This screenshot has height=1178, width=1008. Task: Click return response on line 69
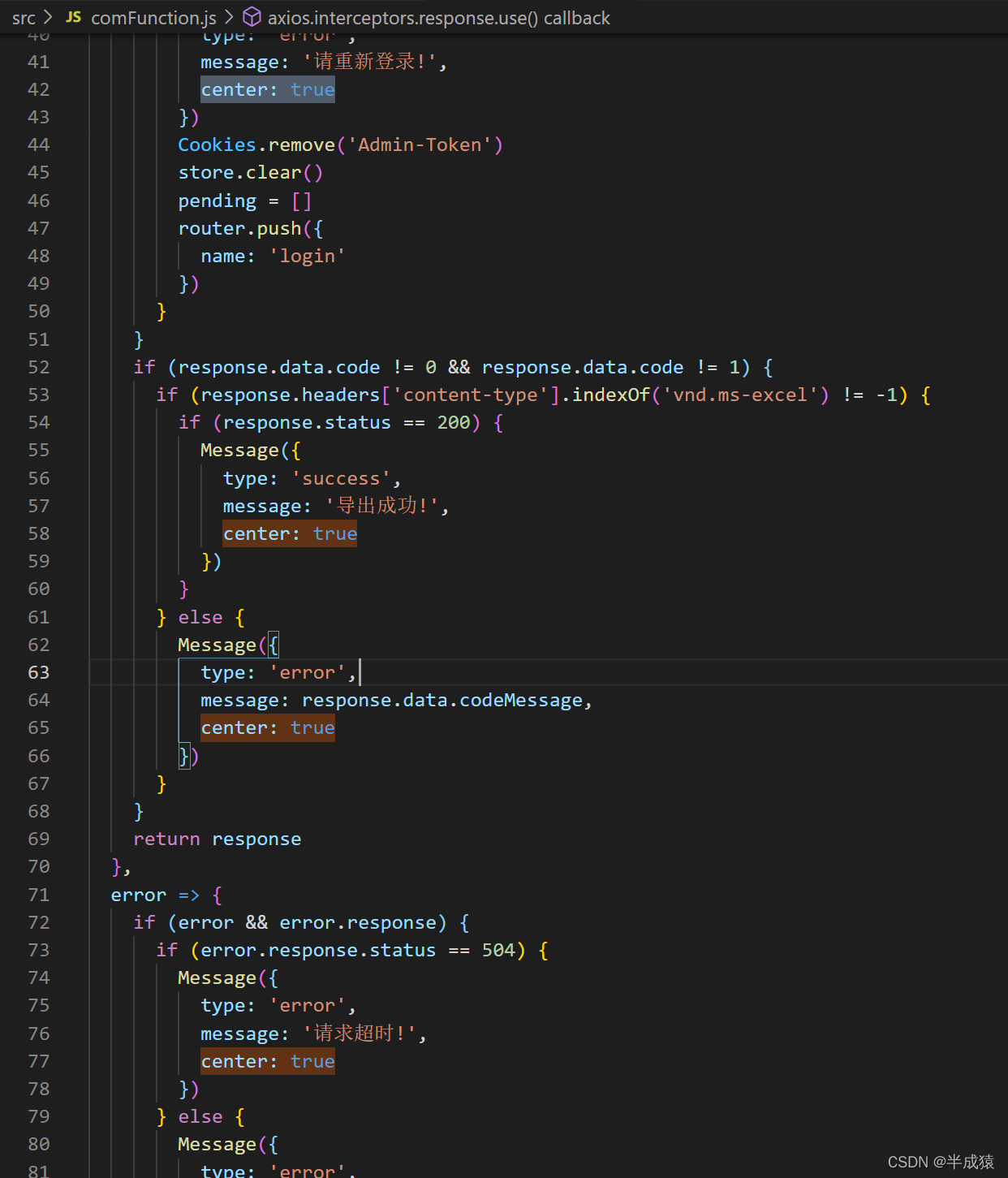(x=218, y=839)
